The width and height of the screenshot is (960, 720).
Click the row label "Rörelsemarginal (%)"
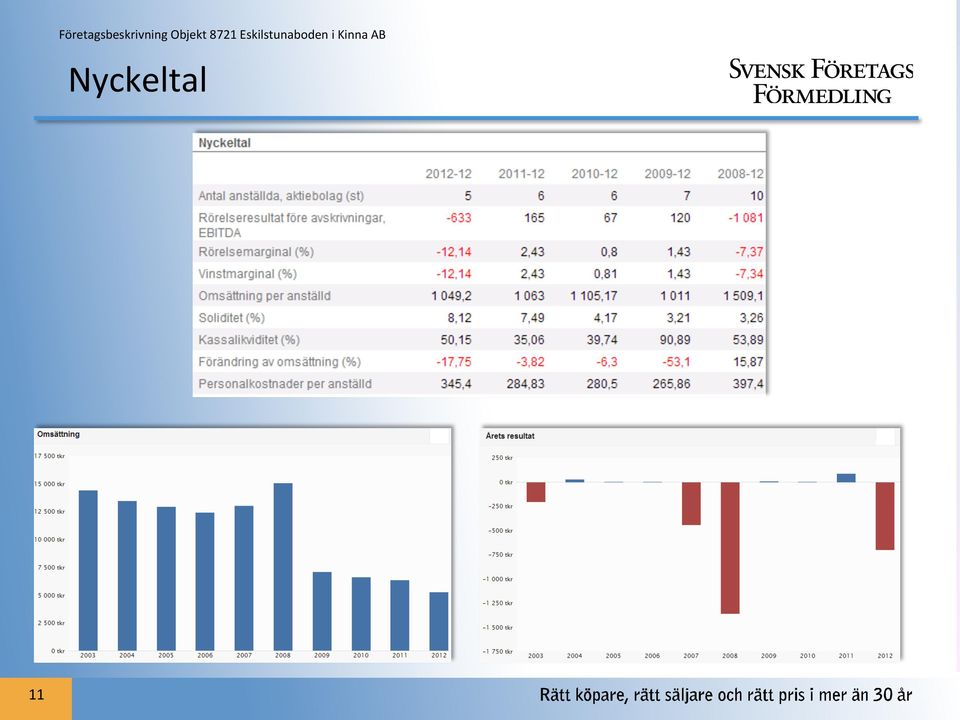click(x=256, y=252)
